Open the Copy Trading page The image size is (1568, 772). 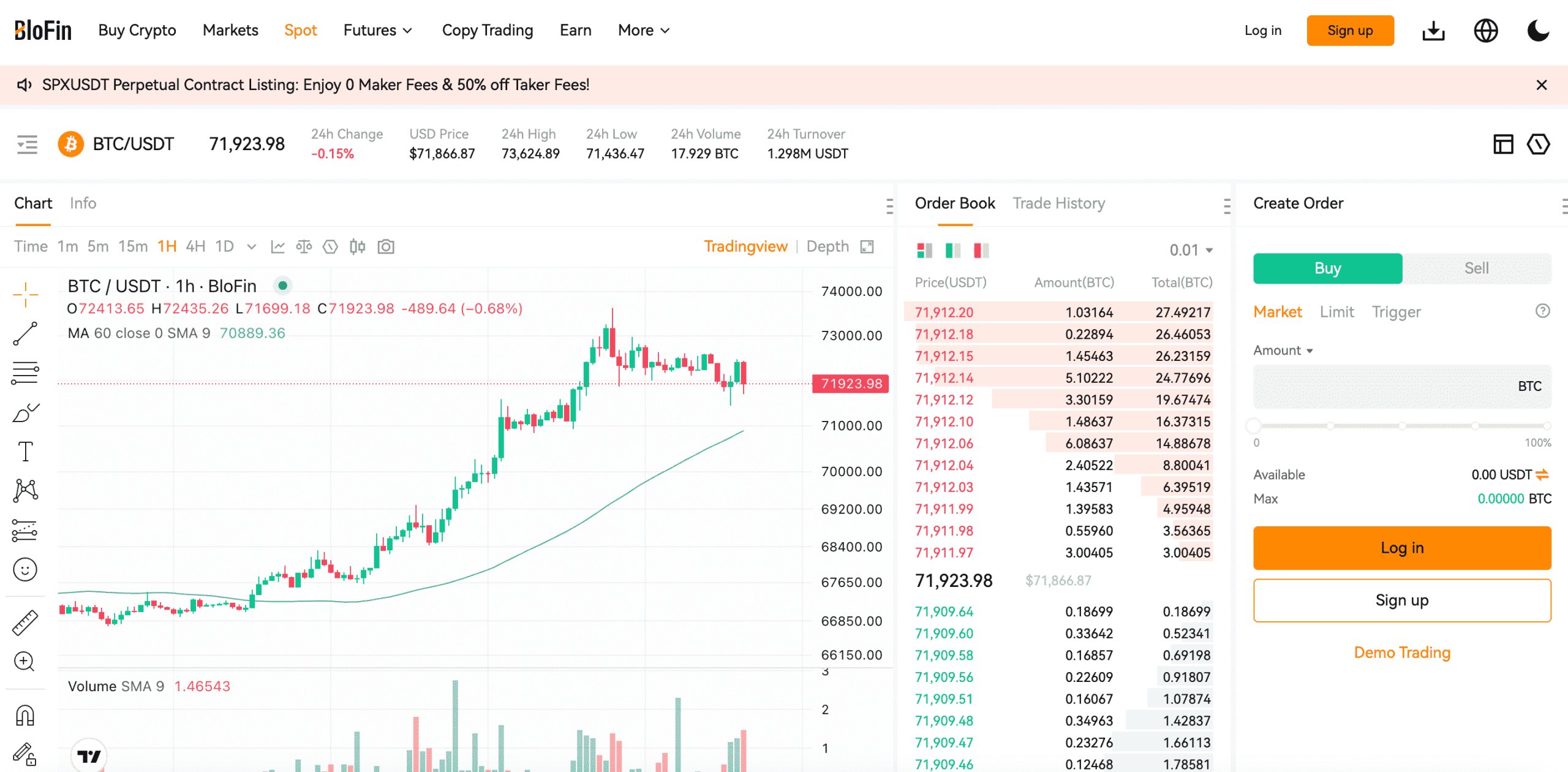[488, 31]
